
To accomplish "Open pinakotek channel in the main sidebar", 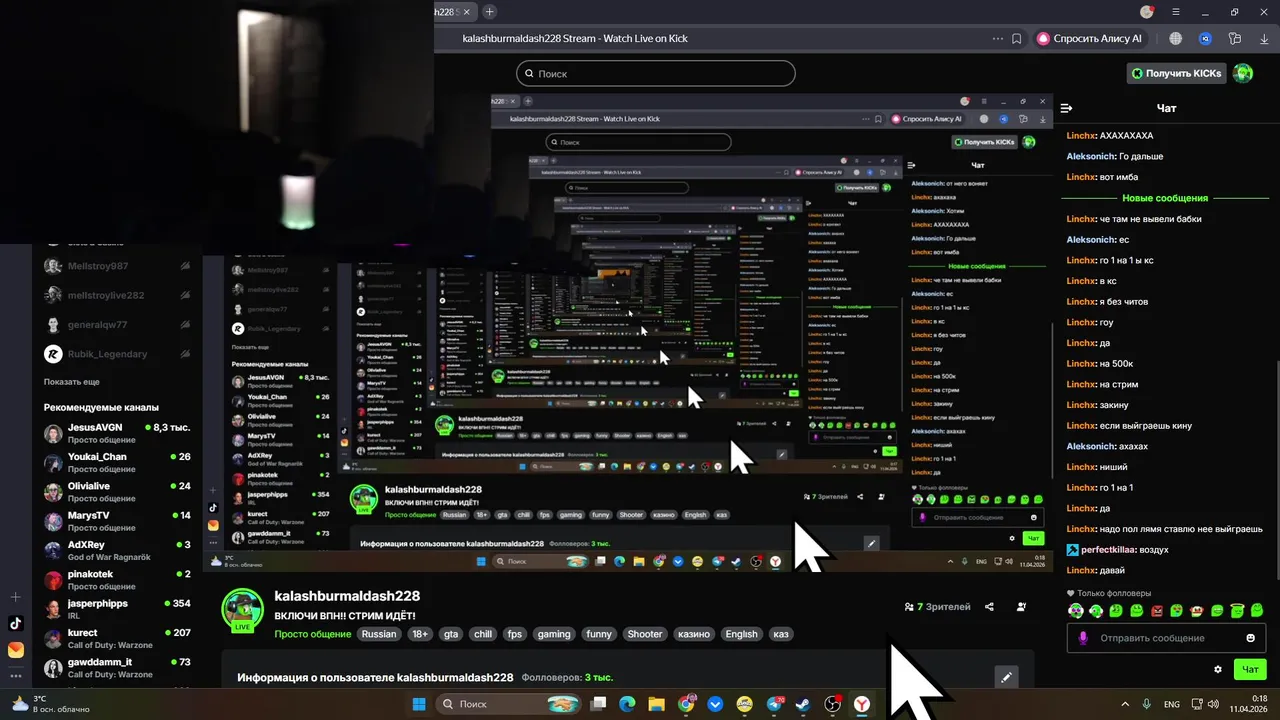I will (118, 580).
